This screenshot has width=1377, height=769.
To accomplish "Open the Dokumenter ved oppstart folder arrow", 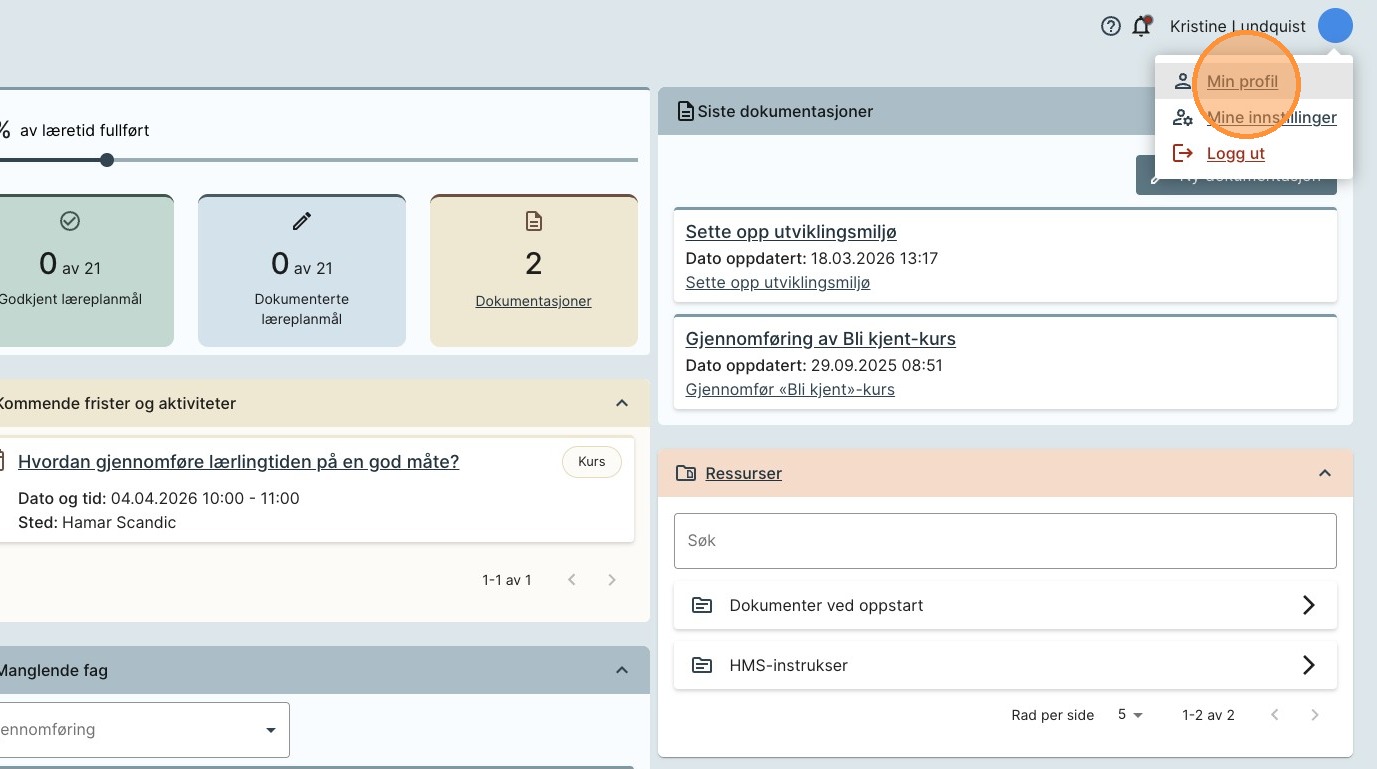I will click(x=1308, y=605).
